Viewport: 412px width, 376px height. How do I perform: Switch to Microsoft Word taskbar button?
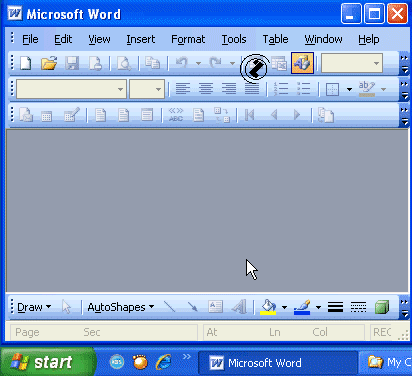click(x=277, y=363)
